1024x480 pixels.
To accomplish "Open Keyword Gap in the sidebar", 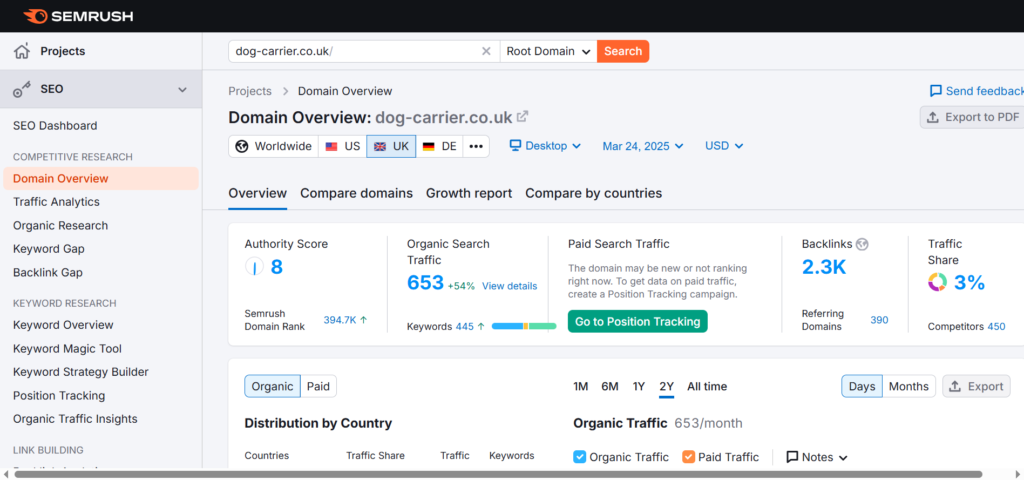I will coord(48,249).
